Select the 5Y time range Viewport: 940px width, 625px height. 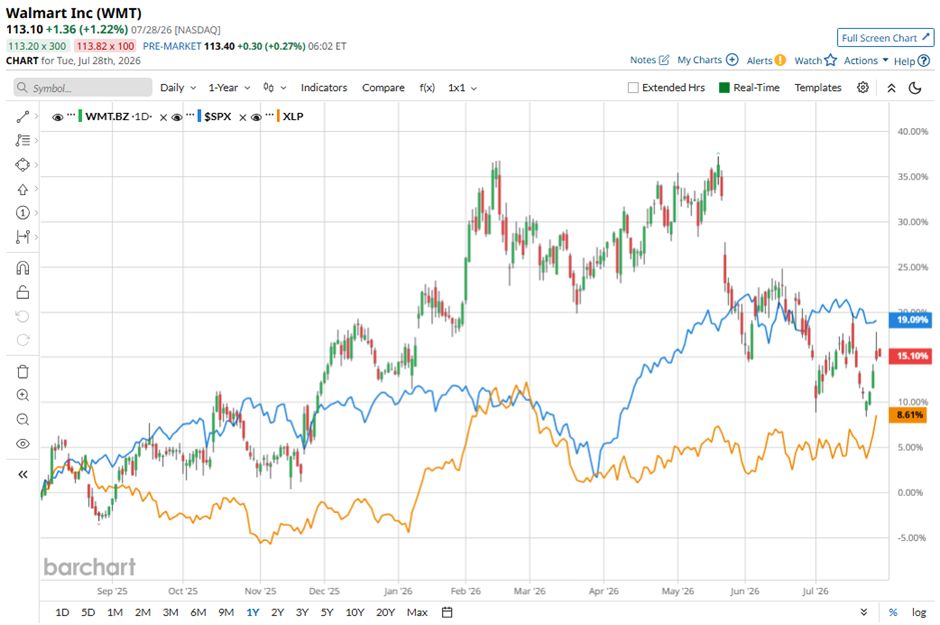click(x=327, y=612)
